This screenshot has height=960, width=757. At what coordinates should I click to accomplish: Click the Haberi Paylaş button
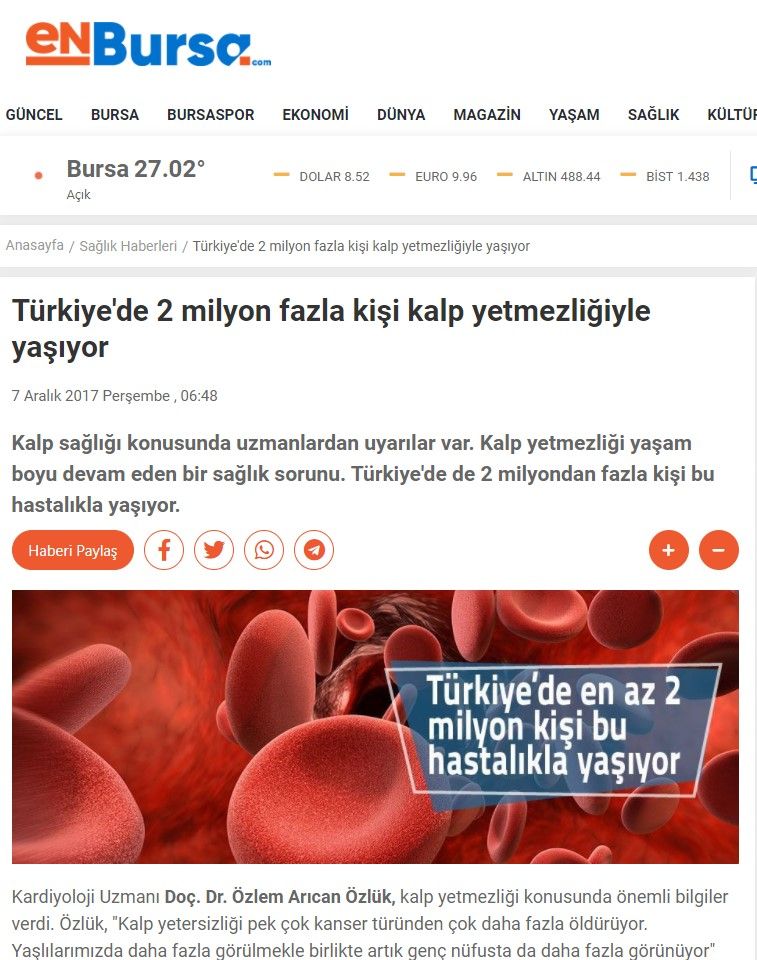(x=73, y=550)
